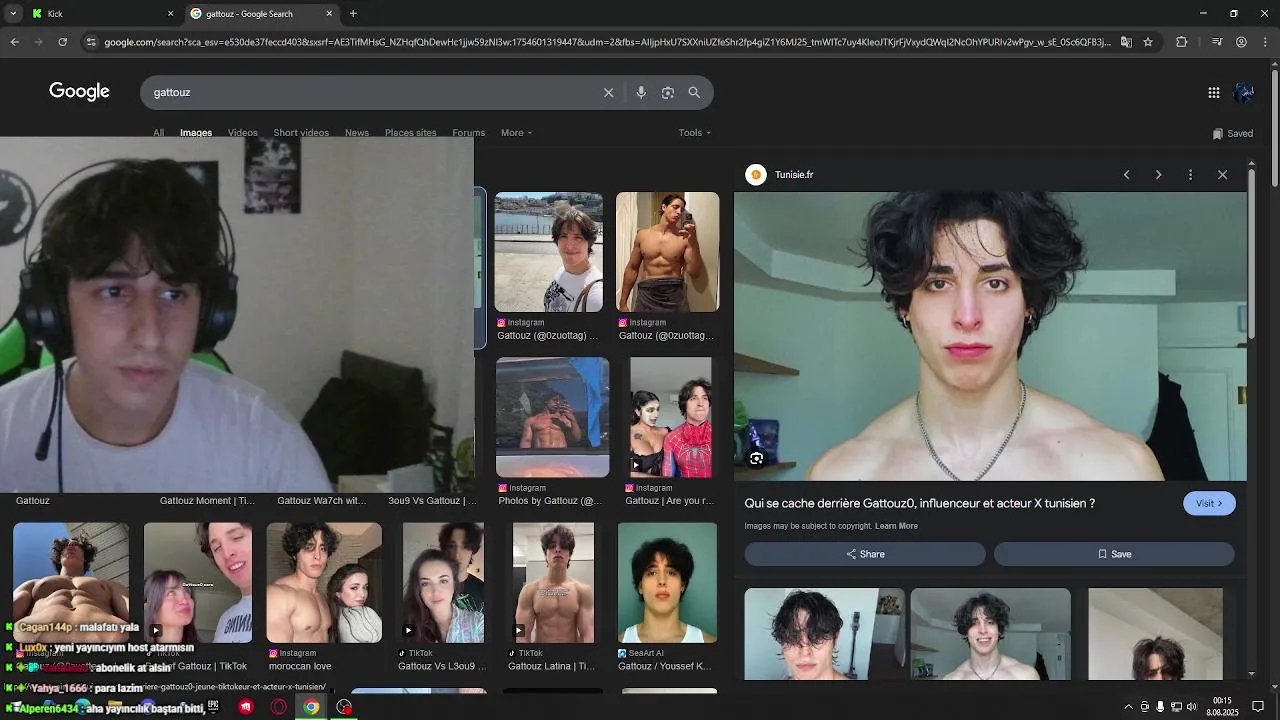Open the large preview image
The height and width of the screenshot is (720, 1280).
990,336
